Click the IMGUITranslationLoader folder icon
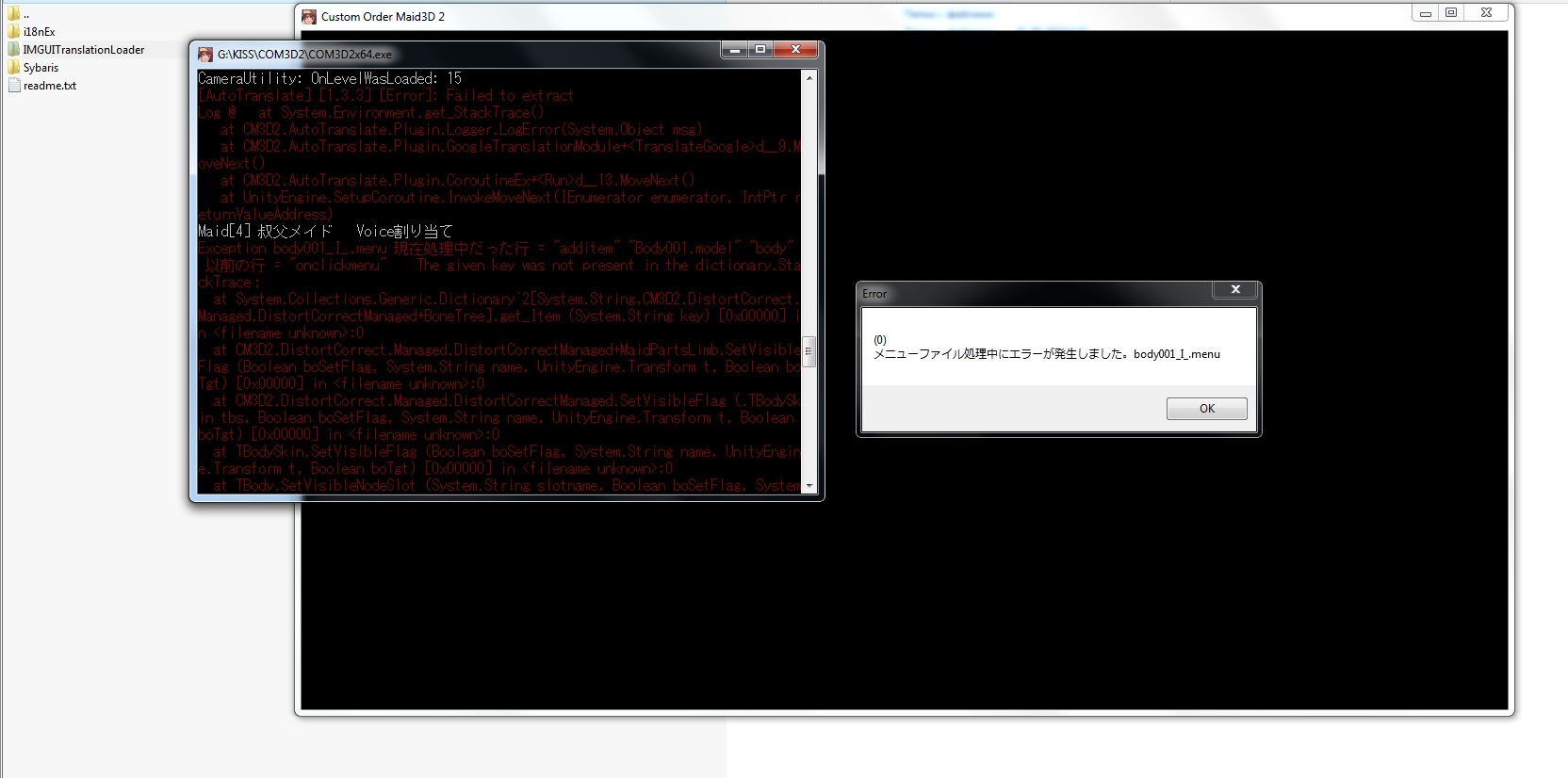The width and height of the screenshot is (1568, 778). pos(14,49)
